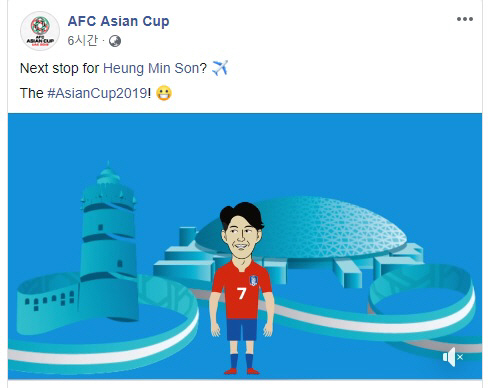
Task: Open the three-dot post options menu
Action: click(465, 19)
